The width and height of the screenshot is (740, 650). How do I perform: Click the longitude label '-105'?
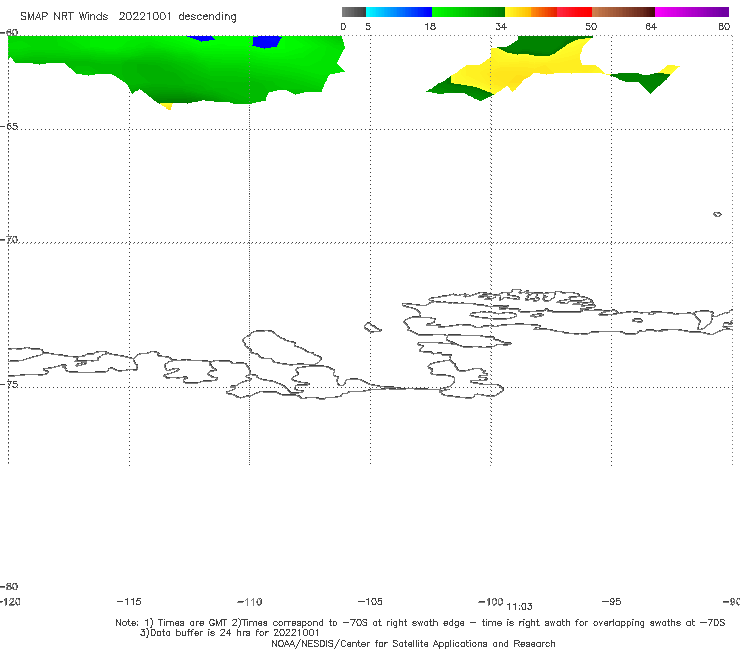pyautogui.click(x=370, y=601)
